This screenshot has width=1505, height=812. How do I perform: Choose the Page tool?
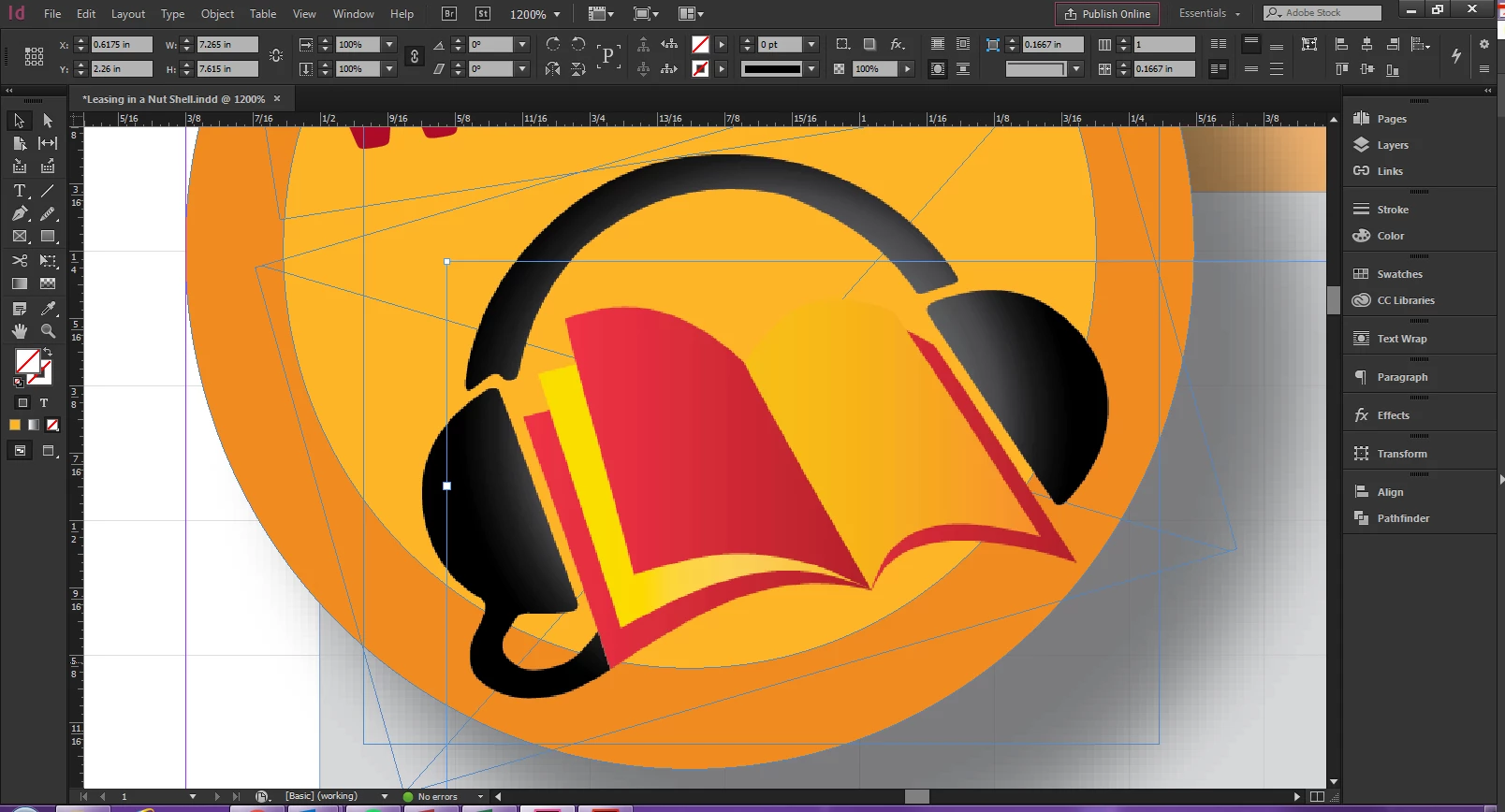[x=19, y=143]
